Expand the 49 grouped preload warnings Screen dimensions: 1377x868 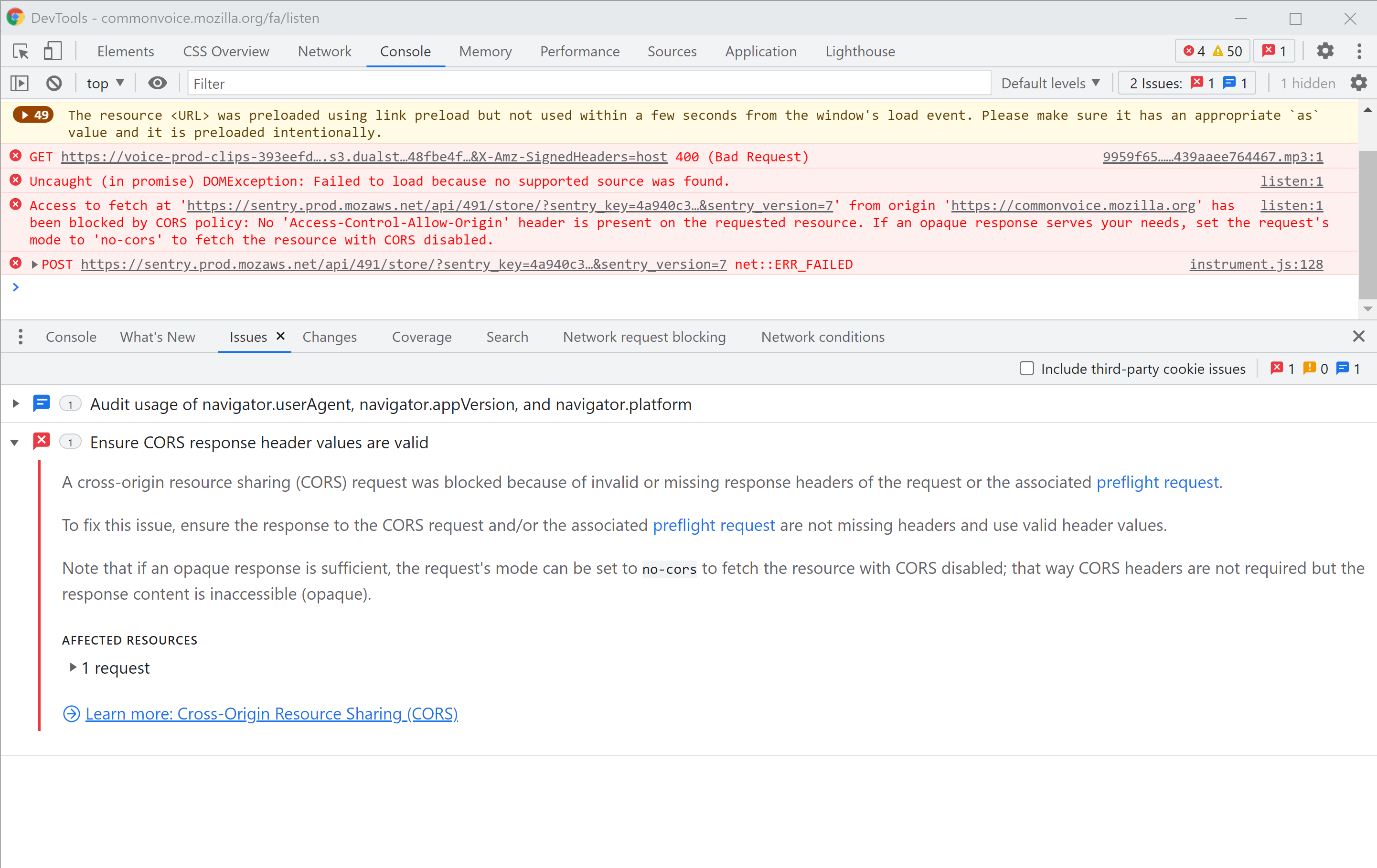point(34,115)
